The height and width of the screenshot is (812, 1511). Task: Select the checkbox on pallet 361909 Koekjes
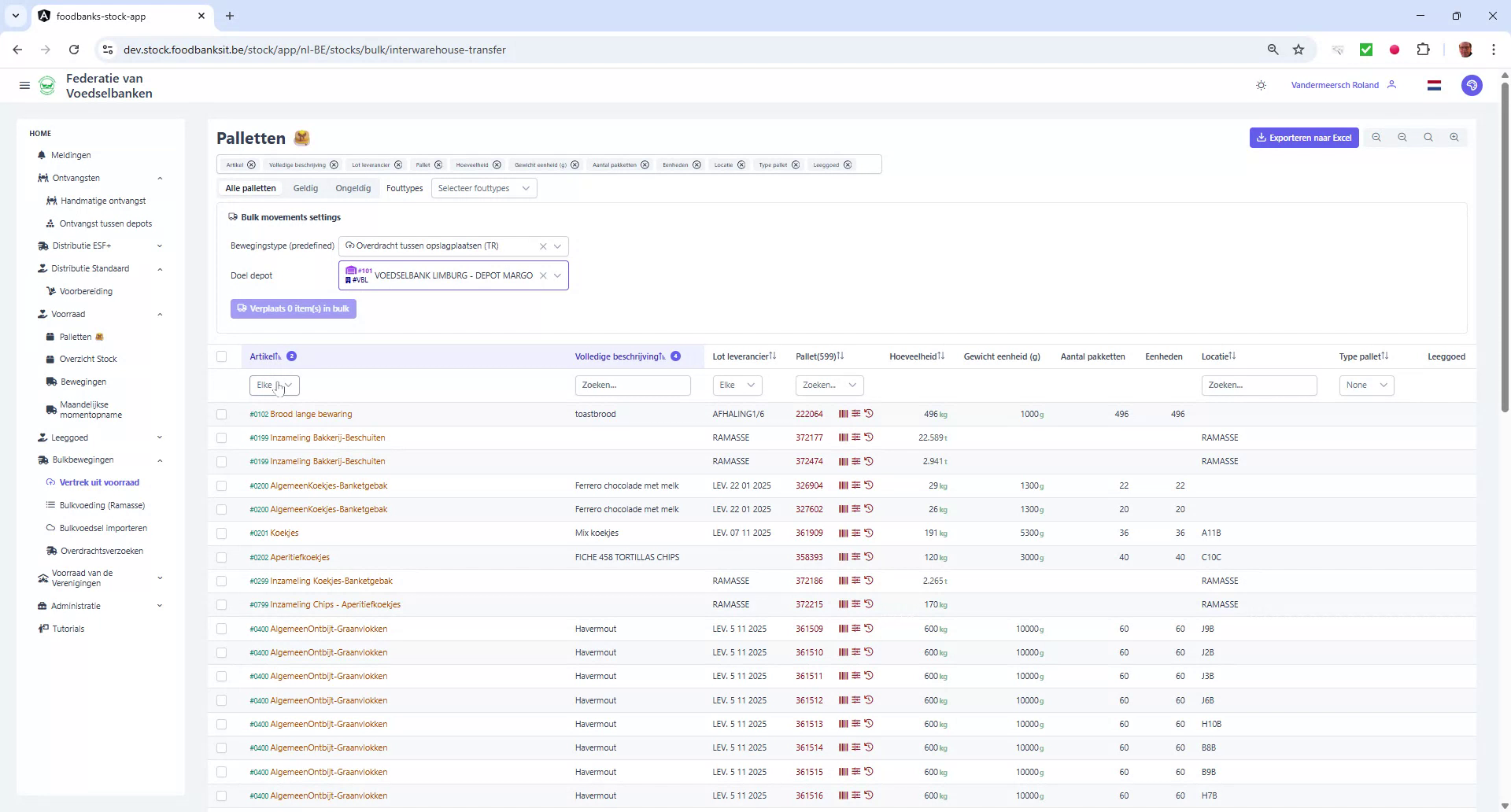[223, 533]
